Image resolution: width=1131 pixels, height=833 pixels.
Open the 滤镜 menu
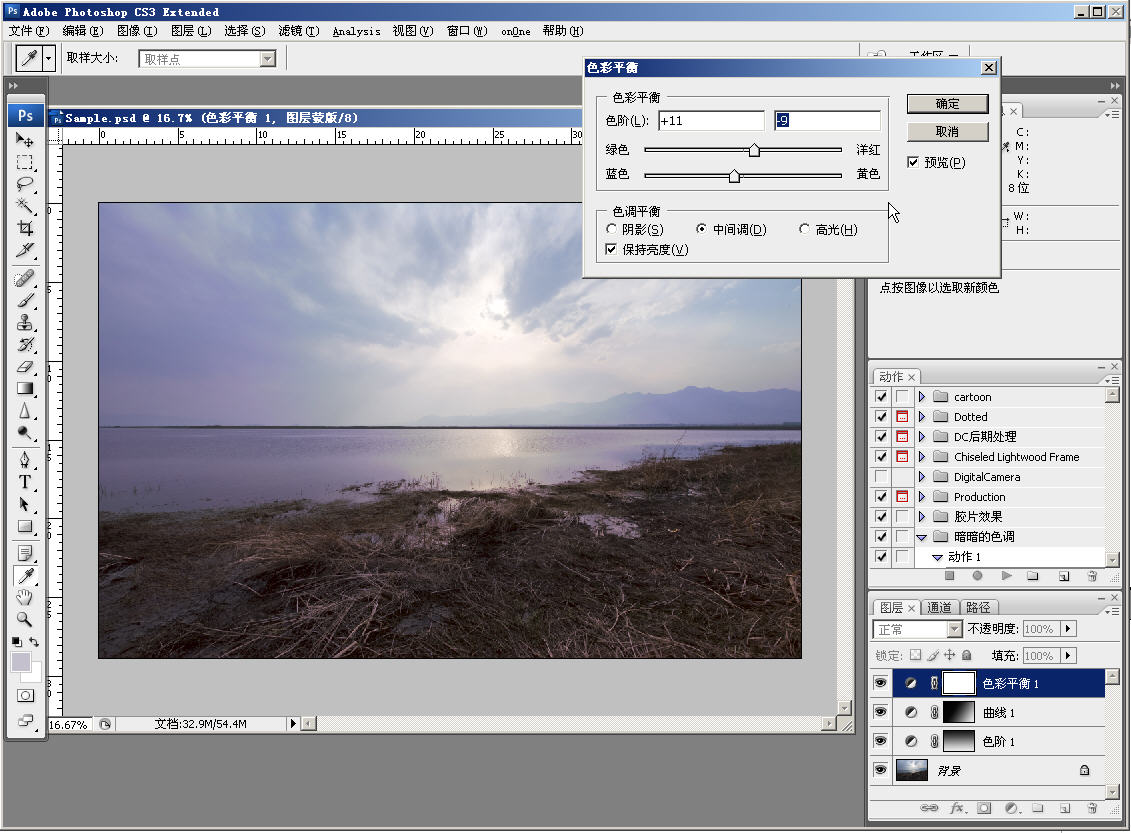(x=299, y=31)
